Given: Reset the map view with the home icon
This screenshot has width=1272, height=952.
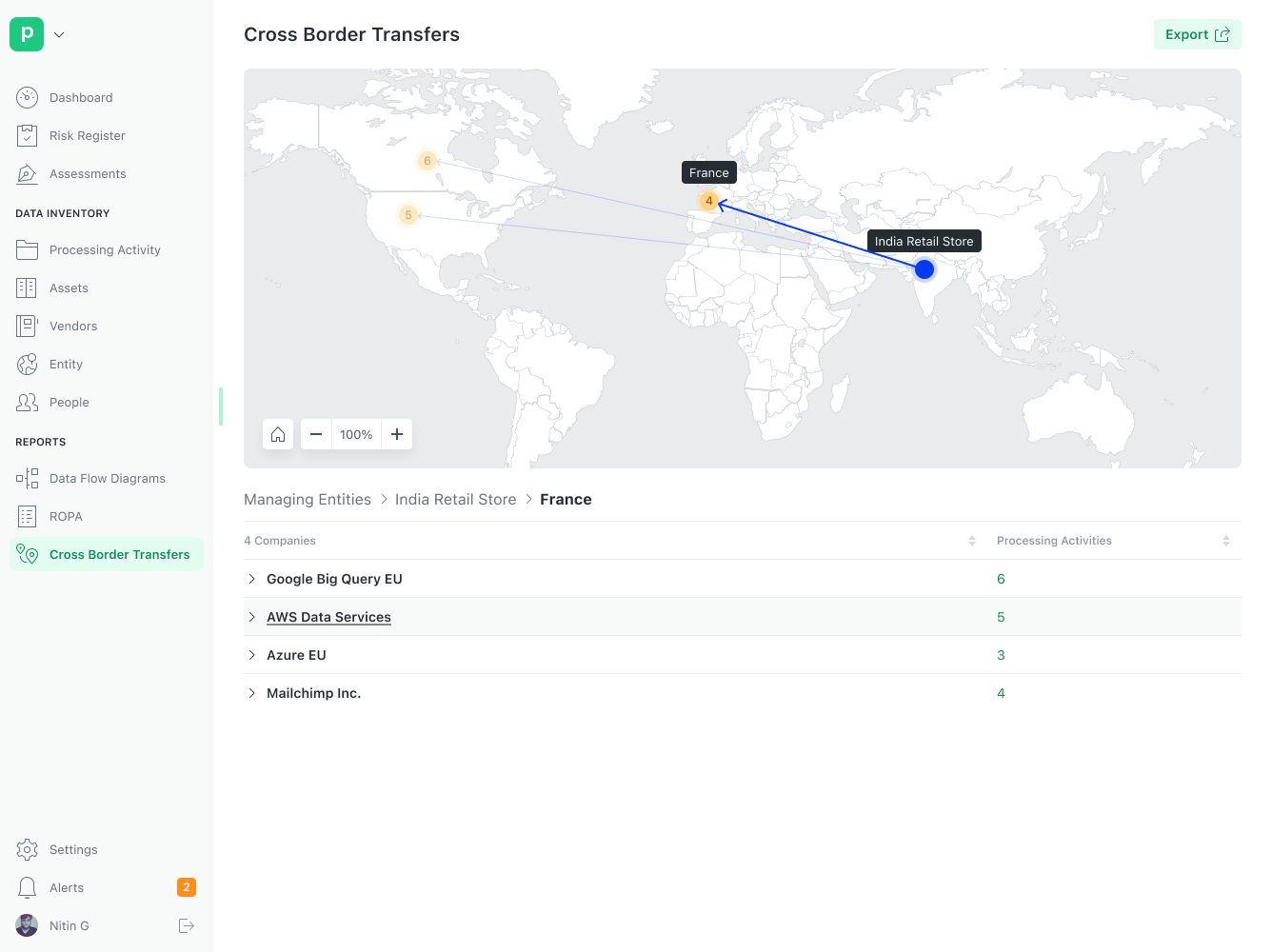Looking at the screenshot, I should [x=278, y=434].
